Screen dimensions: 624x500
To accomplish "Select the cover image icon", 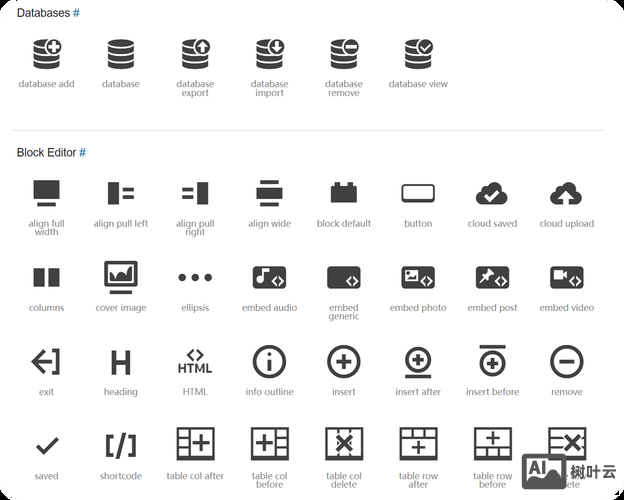I will pyautogui.click(x=121, y=277).
